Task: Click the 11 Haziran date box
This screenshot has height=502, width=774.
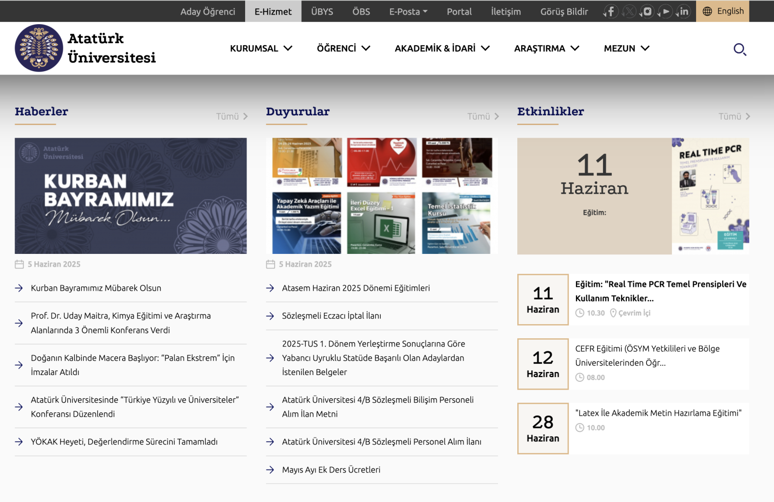Action: pos(543,300)
